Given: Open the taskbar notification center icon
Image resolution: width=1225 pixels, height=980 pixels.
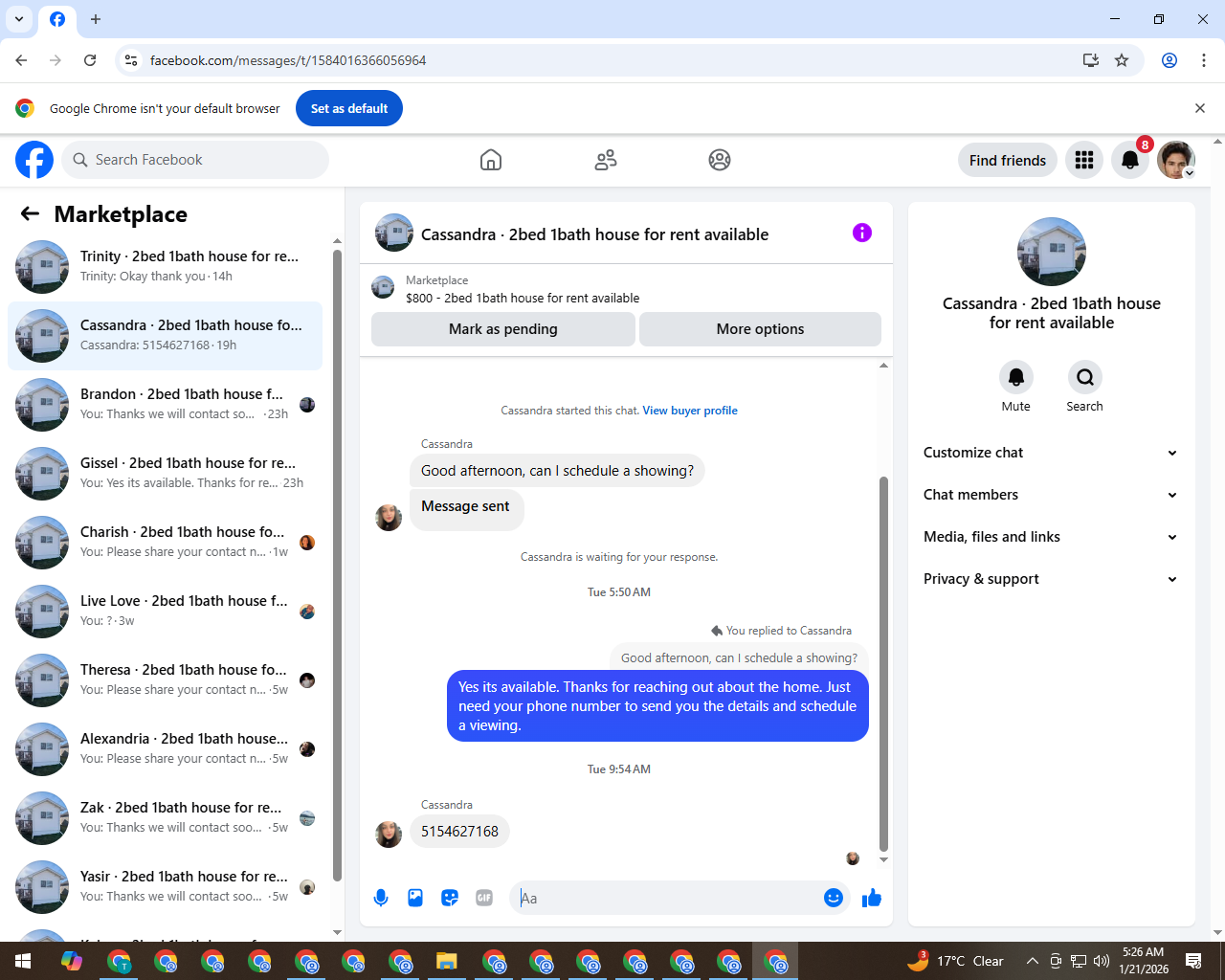Looking at the screenshot, I should coord(1193,961).
